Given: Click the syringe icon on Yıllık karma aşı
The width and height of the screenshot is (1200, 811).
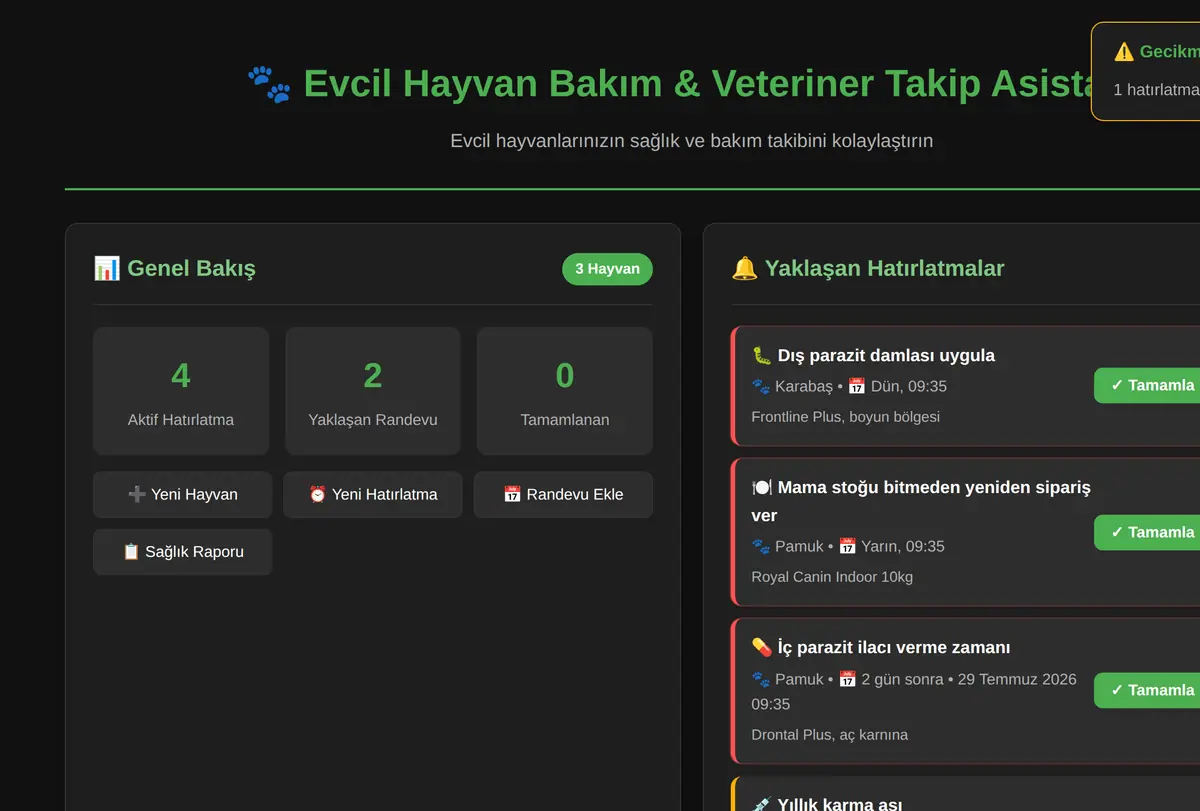Looking at the screenshot, I should click(x=762, y=805).
